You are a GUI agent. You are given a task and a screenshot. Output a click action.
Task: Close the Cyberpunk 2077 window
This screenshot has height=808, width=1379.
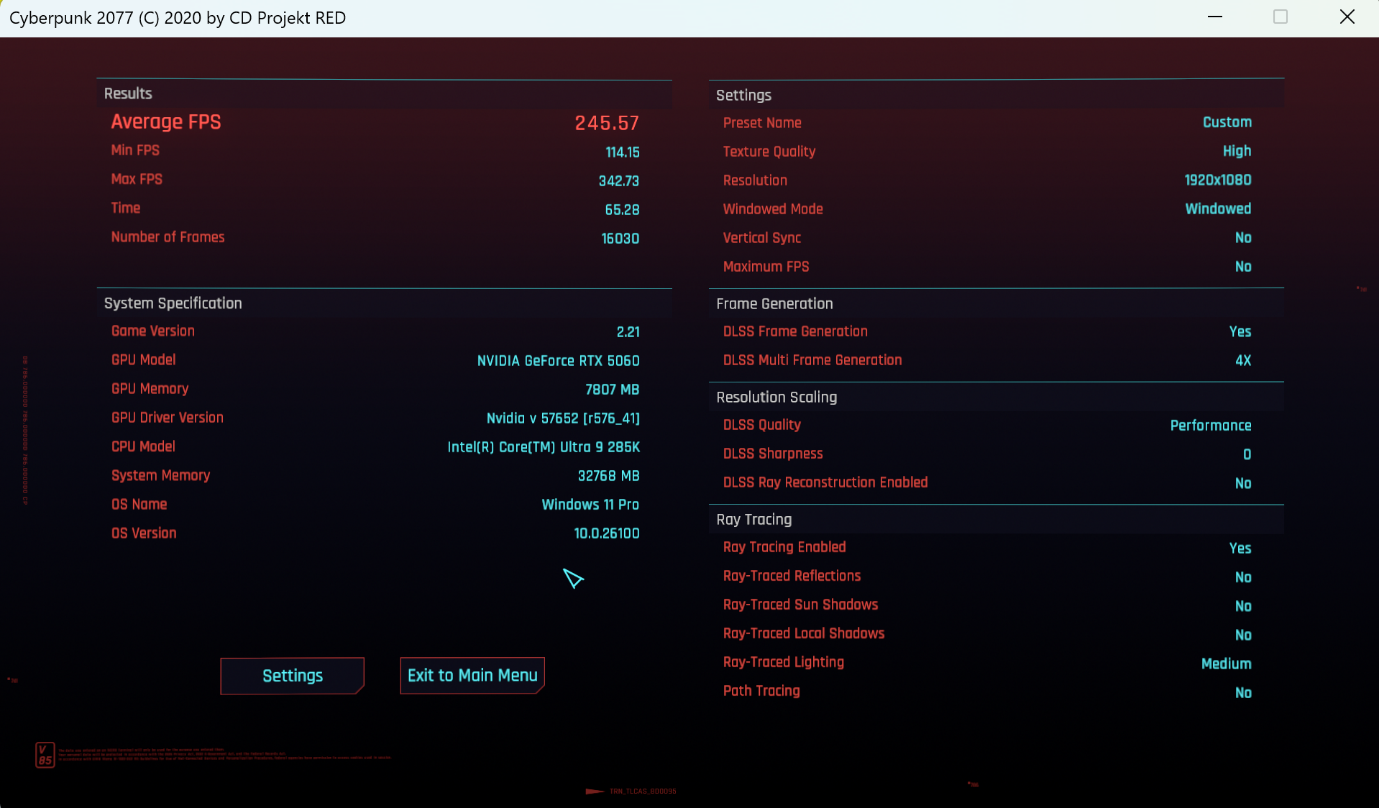pyautogui.click(x=1347, y=18)
